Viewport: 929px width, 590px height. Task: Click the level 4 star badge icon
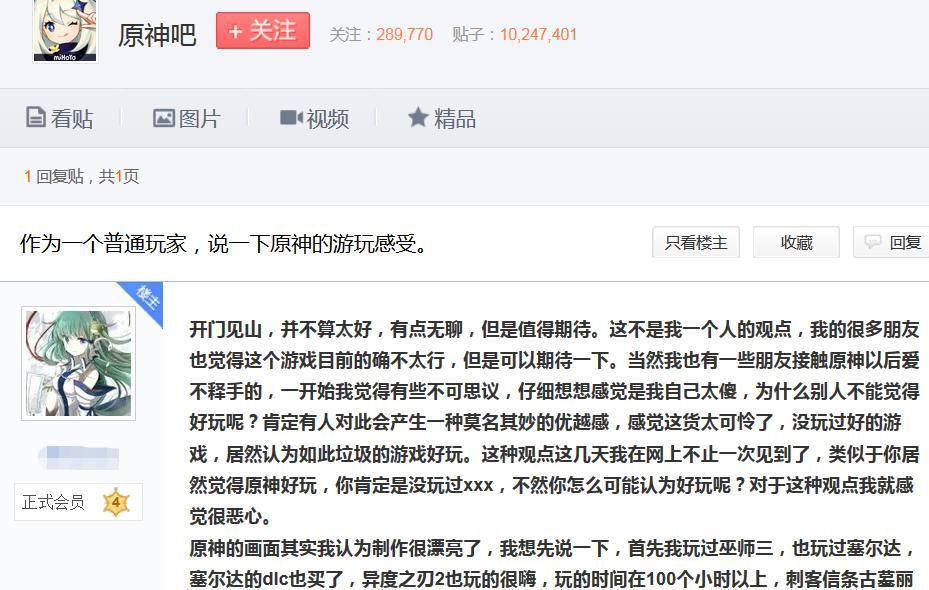coord(116,502)
